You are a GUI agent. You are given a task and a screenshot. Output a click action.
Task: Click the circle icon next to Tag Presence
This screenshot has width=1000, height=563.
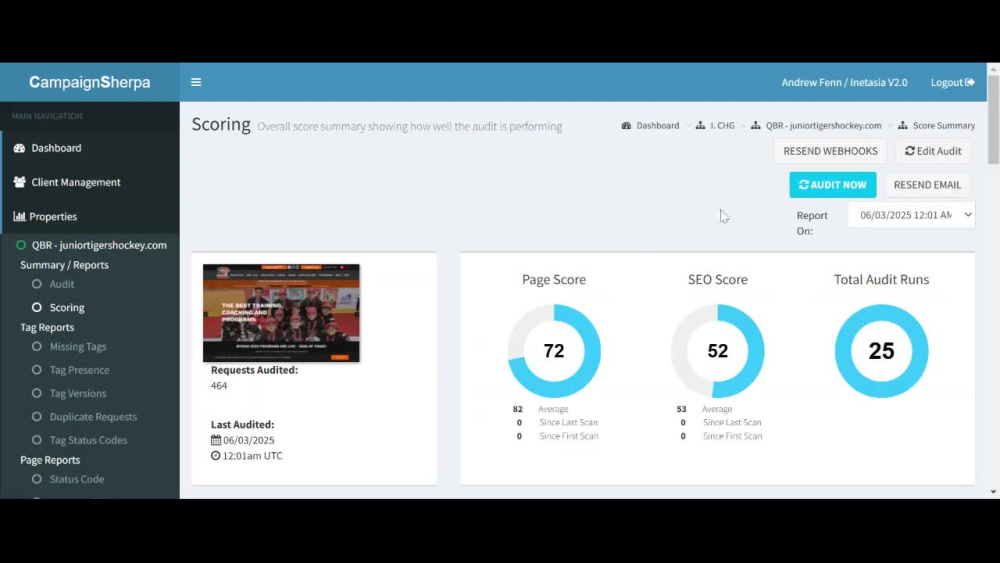point(36,370)
